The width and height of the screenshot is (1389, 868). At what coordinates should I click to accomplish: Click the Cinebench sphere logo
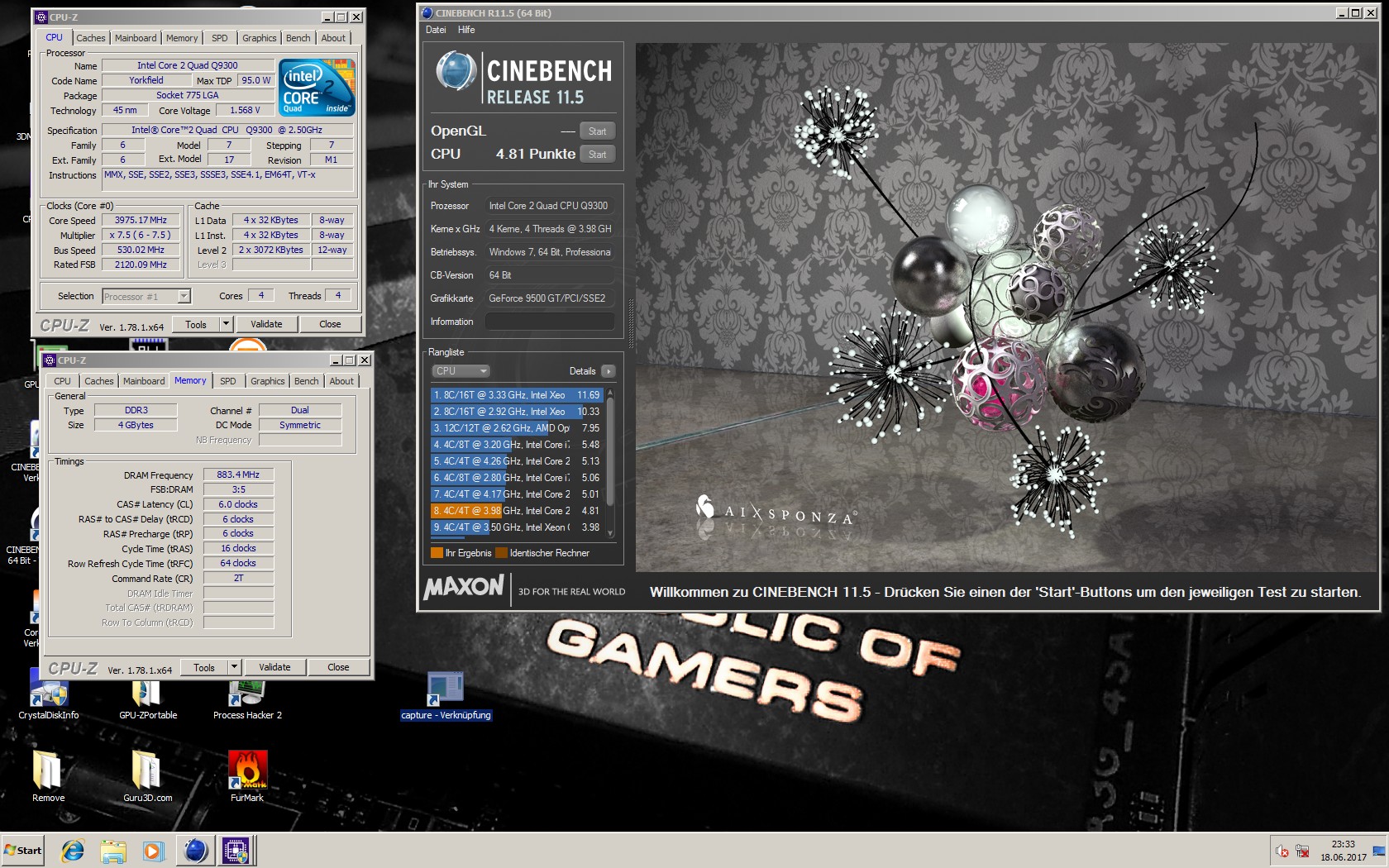click(456, 71)
